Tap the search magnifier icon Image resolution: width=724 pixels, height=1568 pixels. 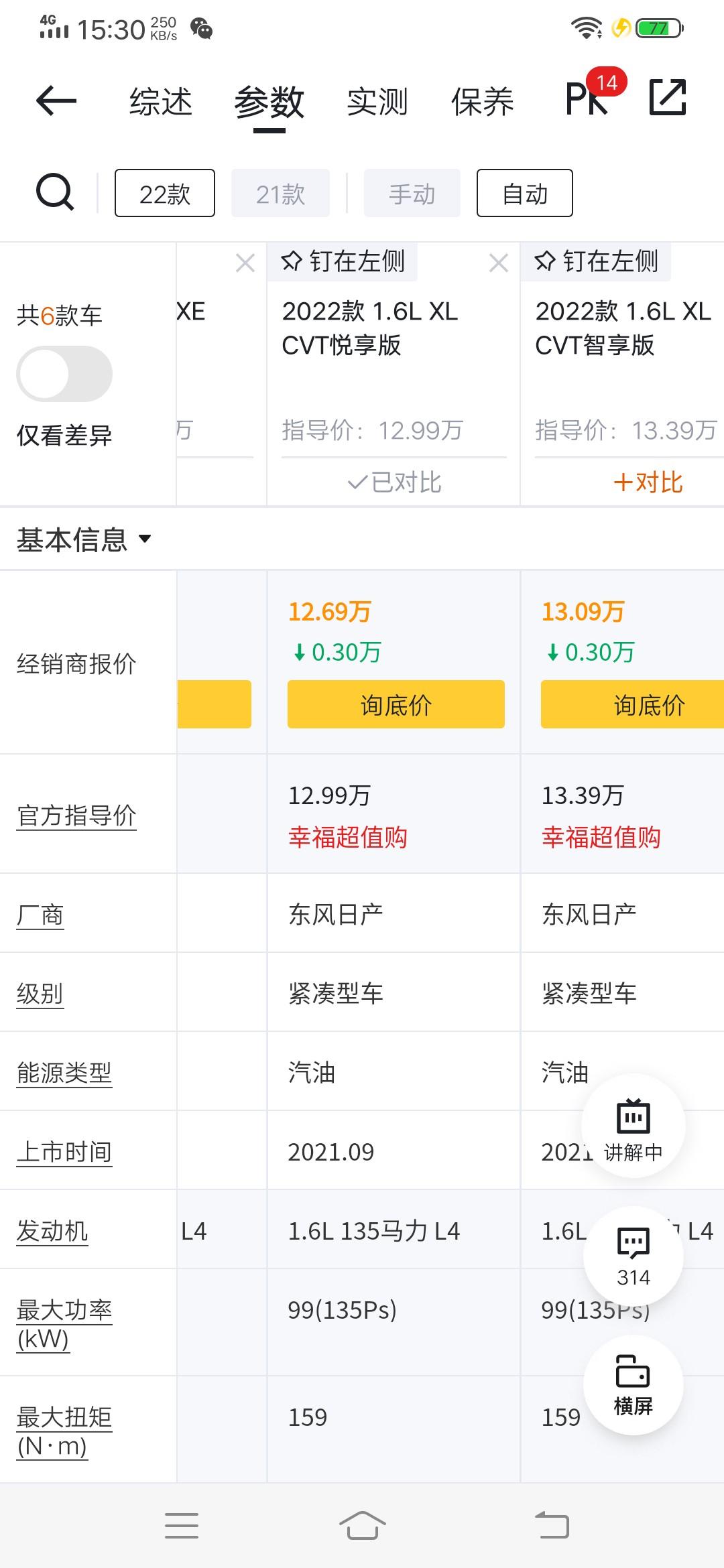(54, 193)
